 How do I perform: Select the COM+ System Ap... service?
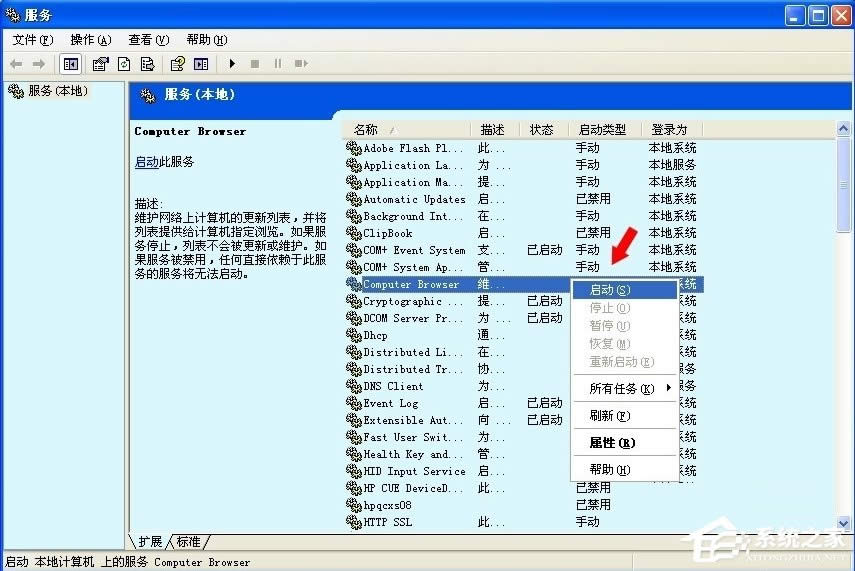(x=523, y=267)
